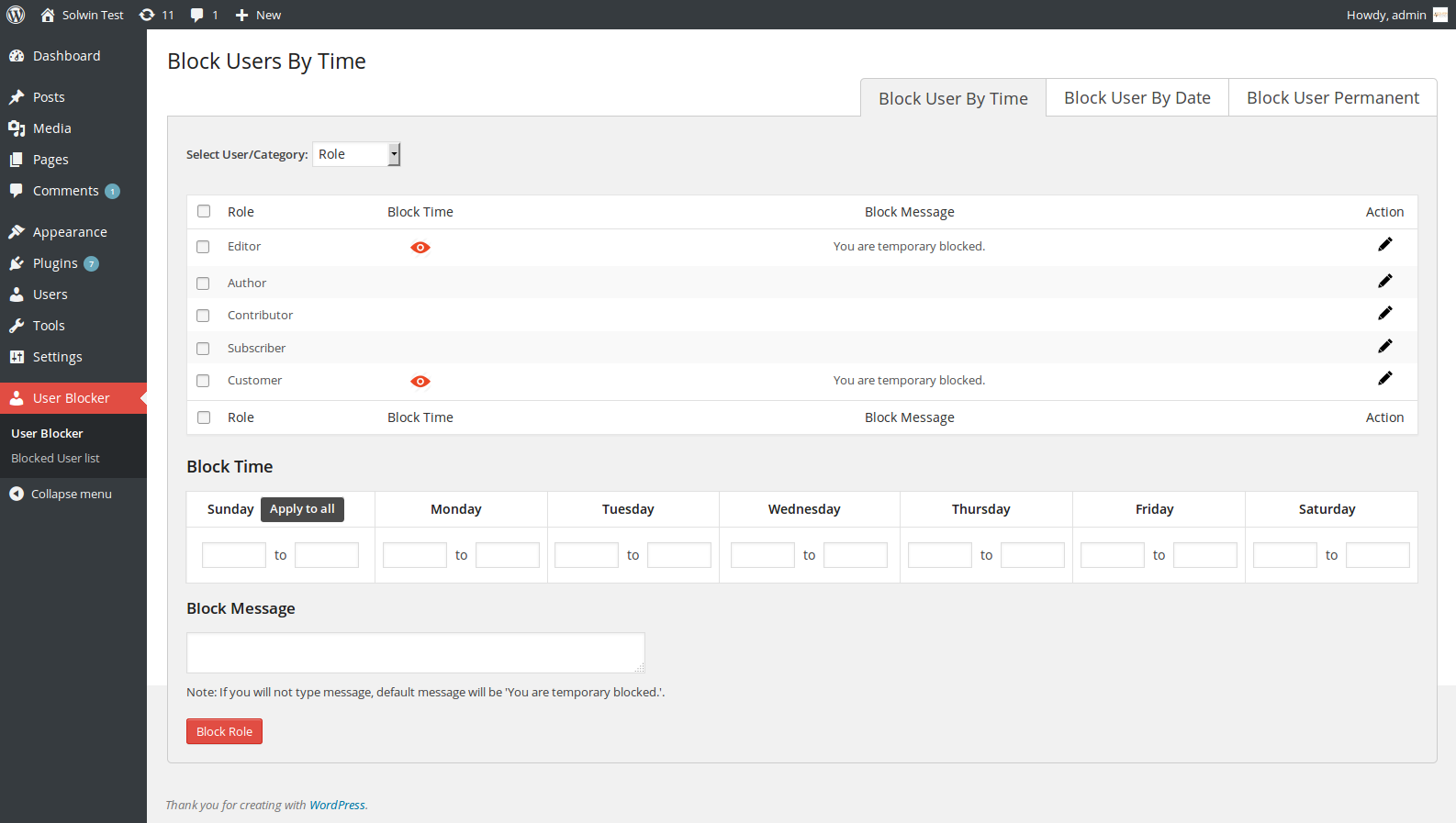Screen dimensions: 1456x823
Task: Click the Posts pin icon
Action: [x=17, y=97]
